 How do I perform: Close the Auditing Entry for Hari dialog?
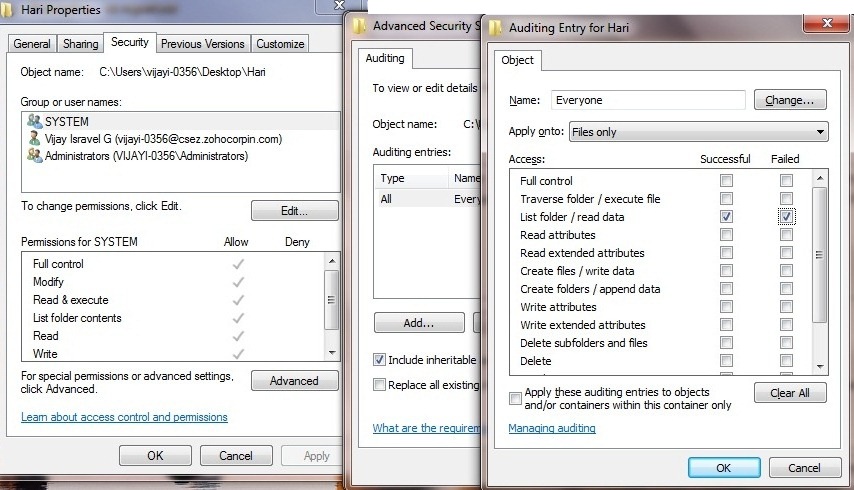tap(827, 23)
